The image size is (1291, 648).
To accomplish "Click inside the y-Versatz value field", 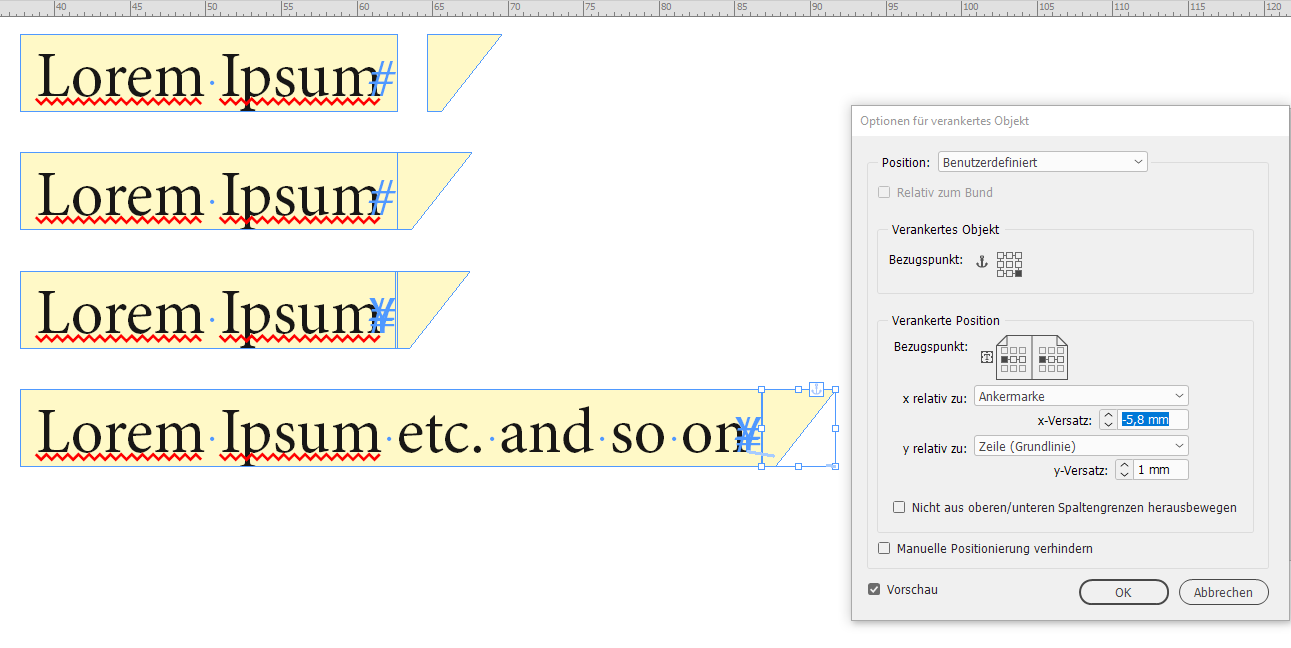I will [x=1160, y=469].
